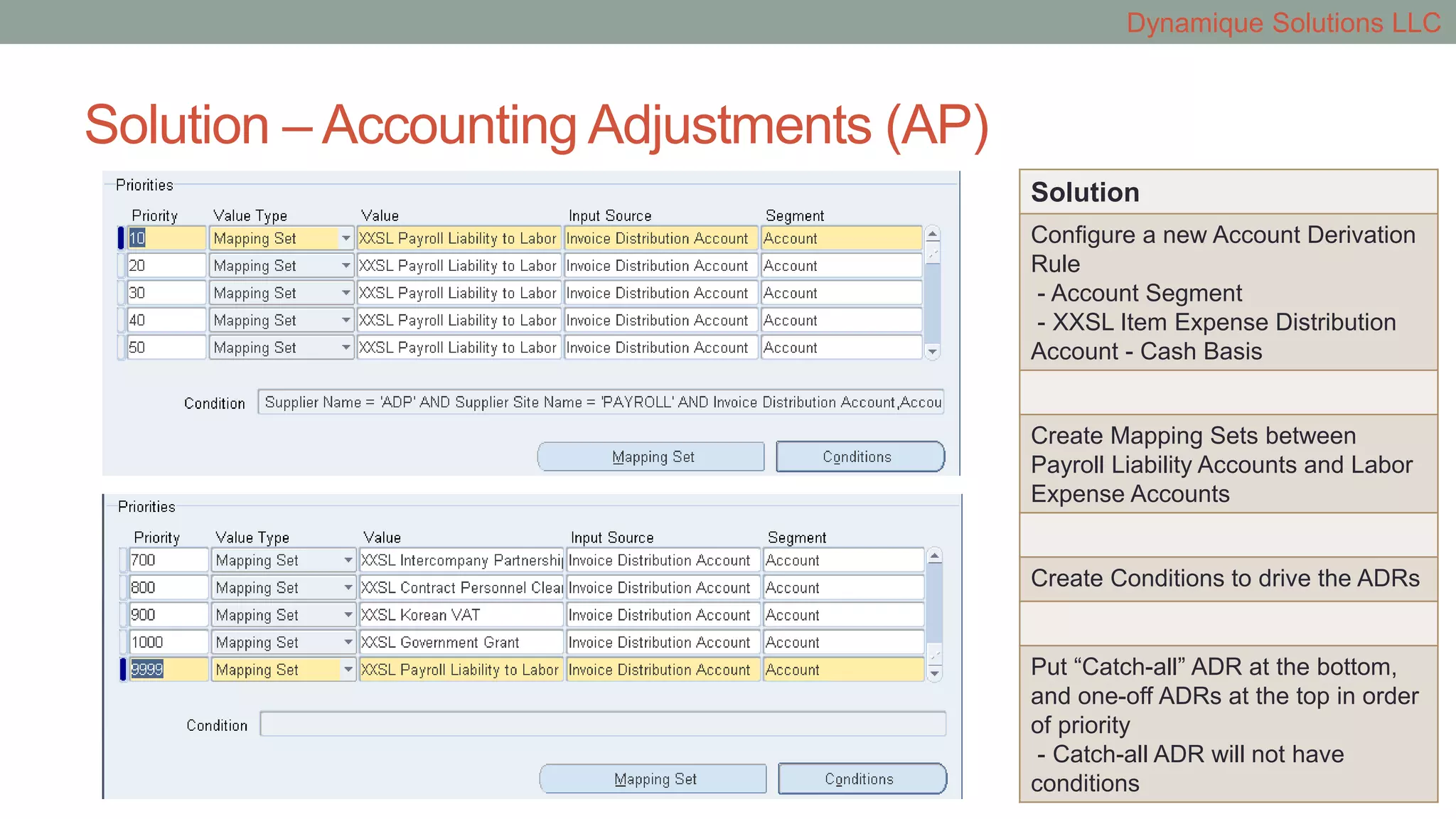Image resolution: width=1456 pixels, height=819 pixels.
Task: Click upper Priorities scrollbar down arrow
Action: coord(933,352)
